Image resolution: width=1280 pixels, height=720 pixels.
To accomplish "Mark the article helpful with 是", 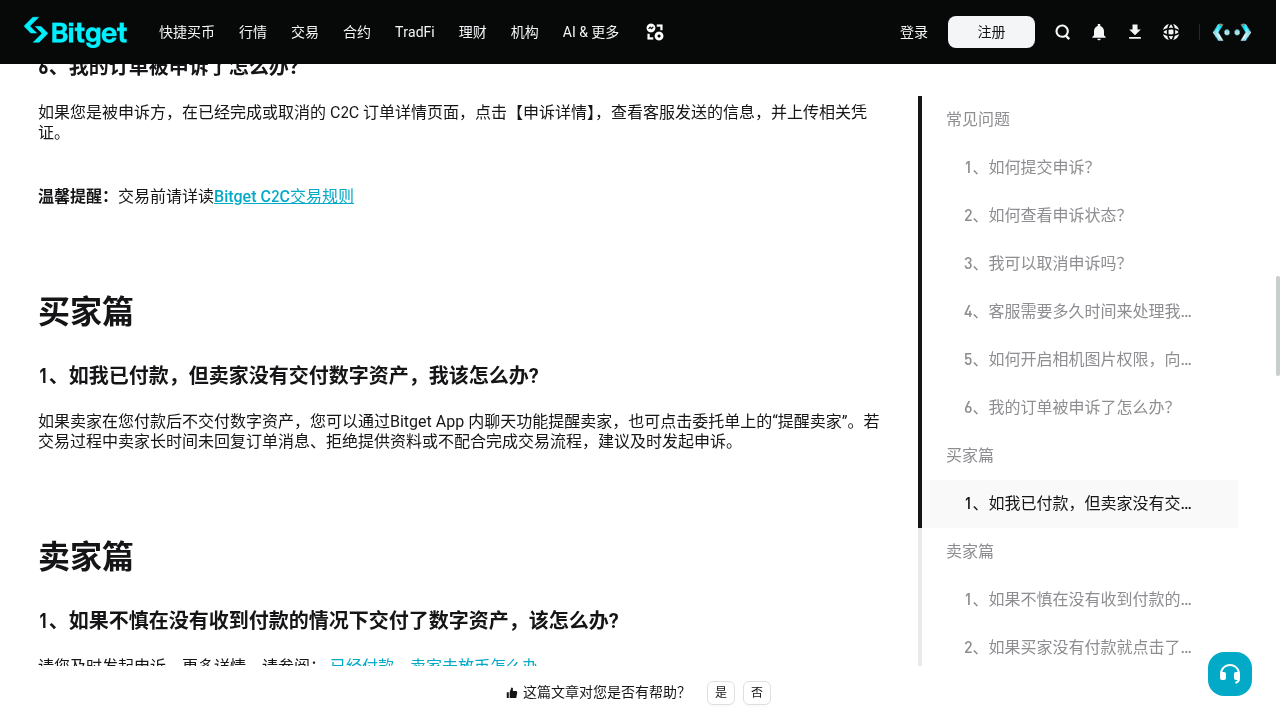I will point(721,692).
